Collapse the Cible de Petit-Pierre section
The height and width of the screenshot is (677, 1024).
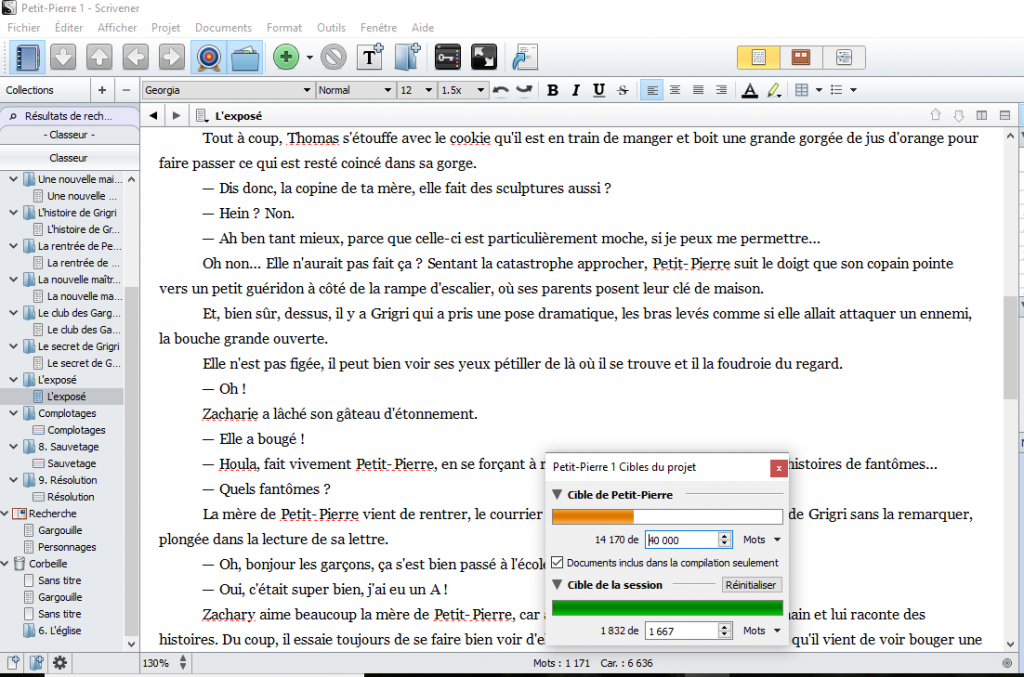(557, 494)
